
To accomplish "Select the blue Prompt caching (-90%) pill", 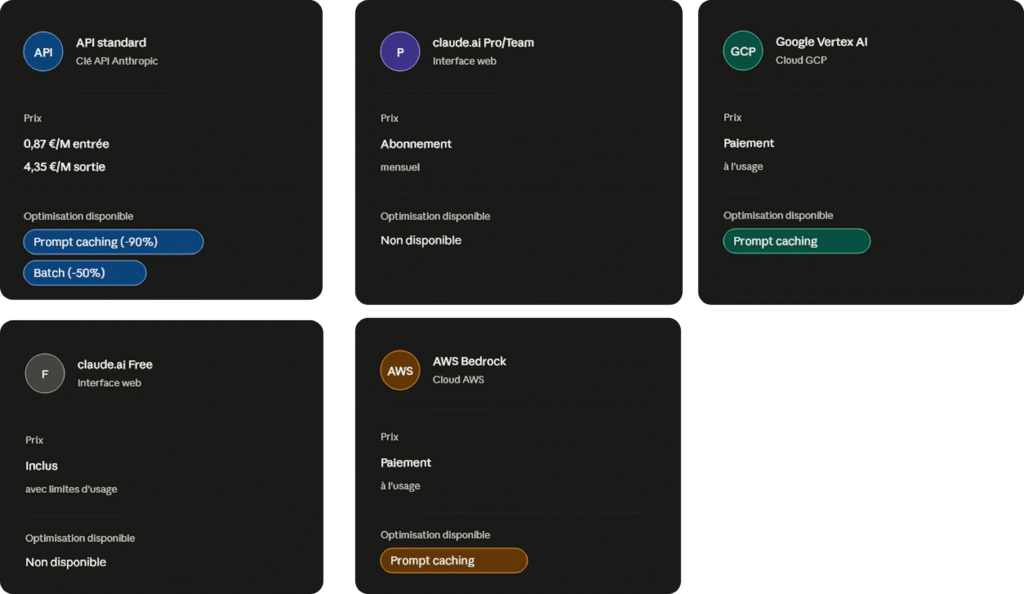I will click(x=114, y=242).
